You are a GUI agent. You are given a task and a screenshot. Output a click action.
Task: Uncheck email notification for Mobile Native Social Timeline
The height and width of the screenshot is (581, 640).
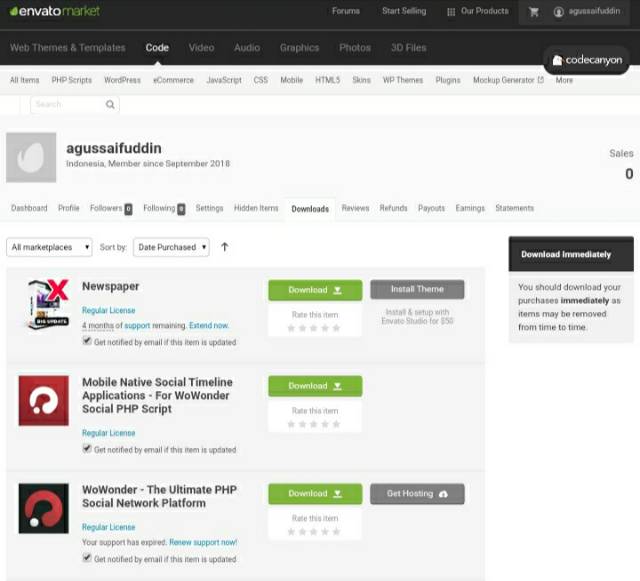(87, 449)
